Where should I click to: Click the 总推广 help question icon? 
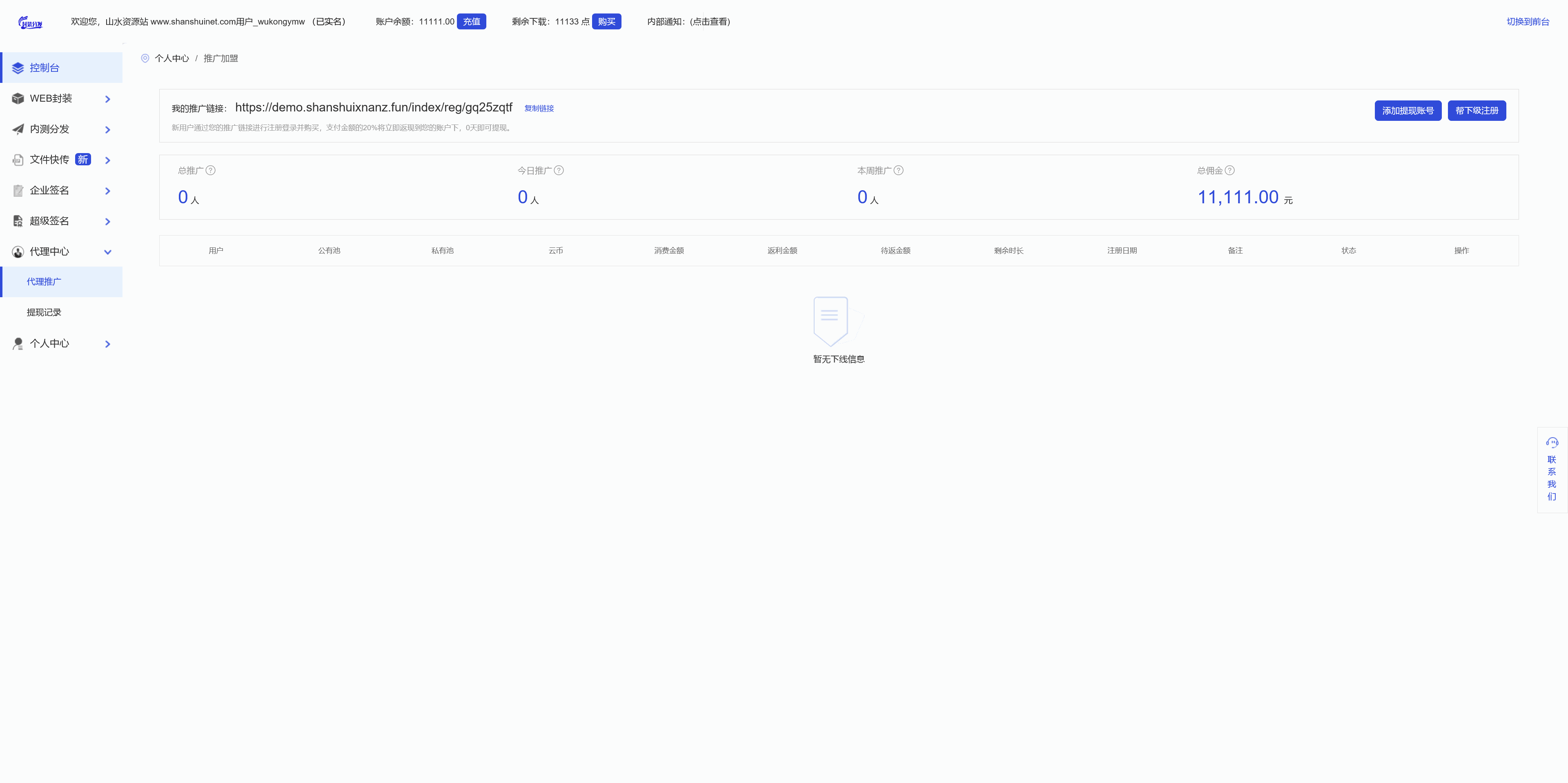[x=211, y=170]
